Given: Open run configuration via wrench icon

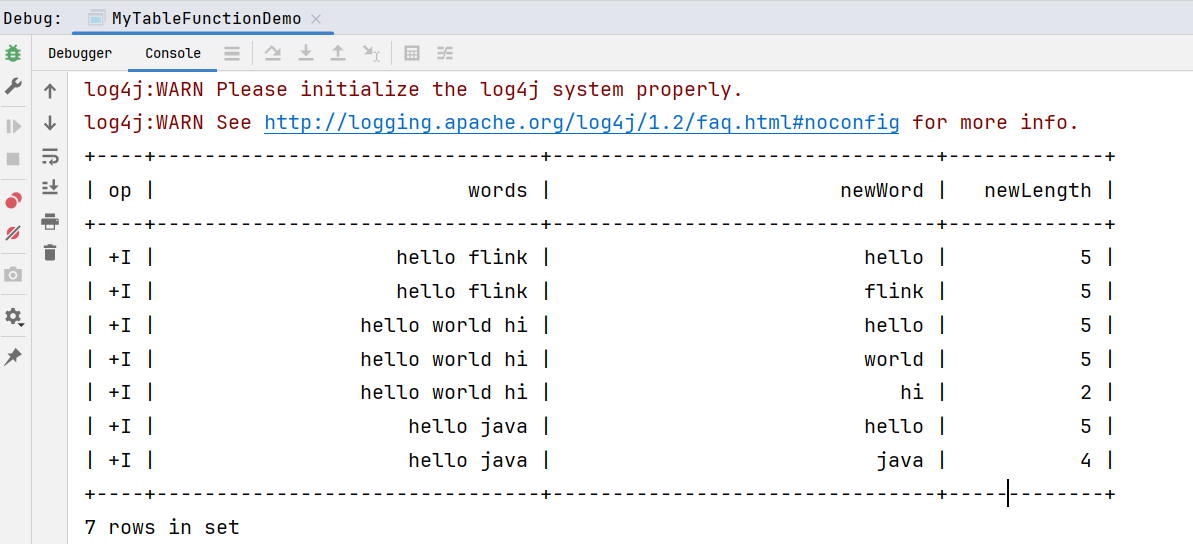Looking at the screenshot, I should (13, 87).
